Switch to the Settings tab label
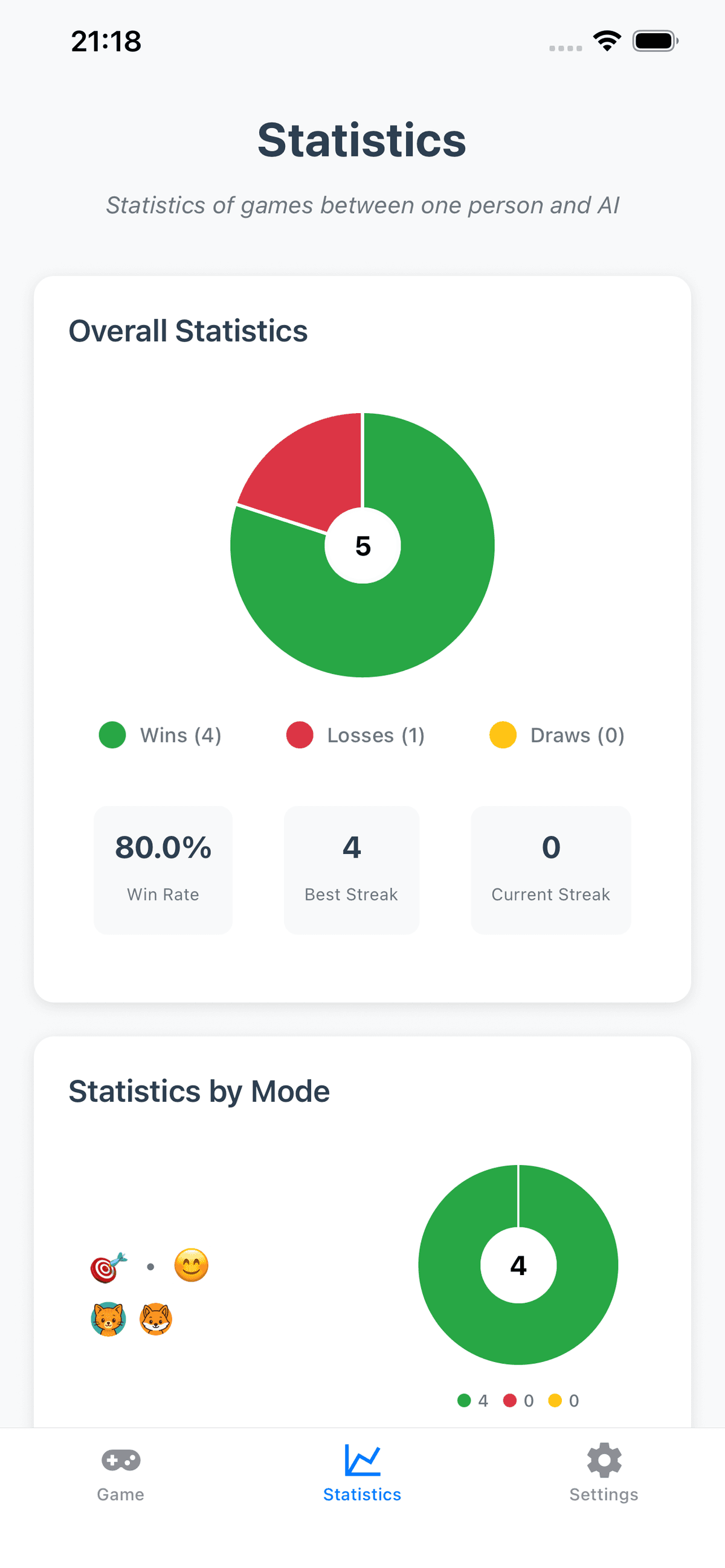 pyautogui.click(x=604, y=1494)
